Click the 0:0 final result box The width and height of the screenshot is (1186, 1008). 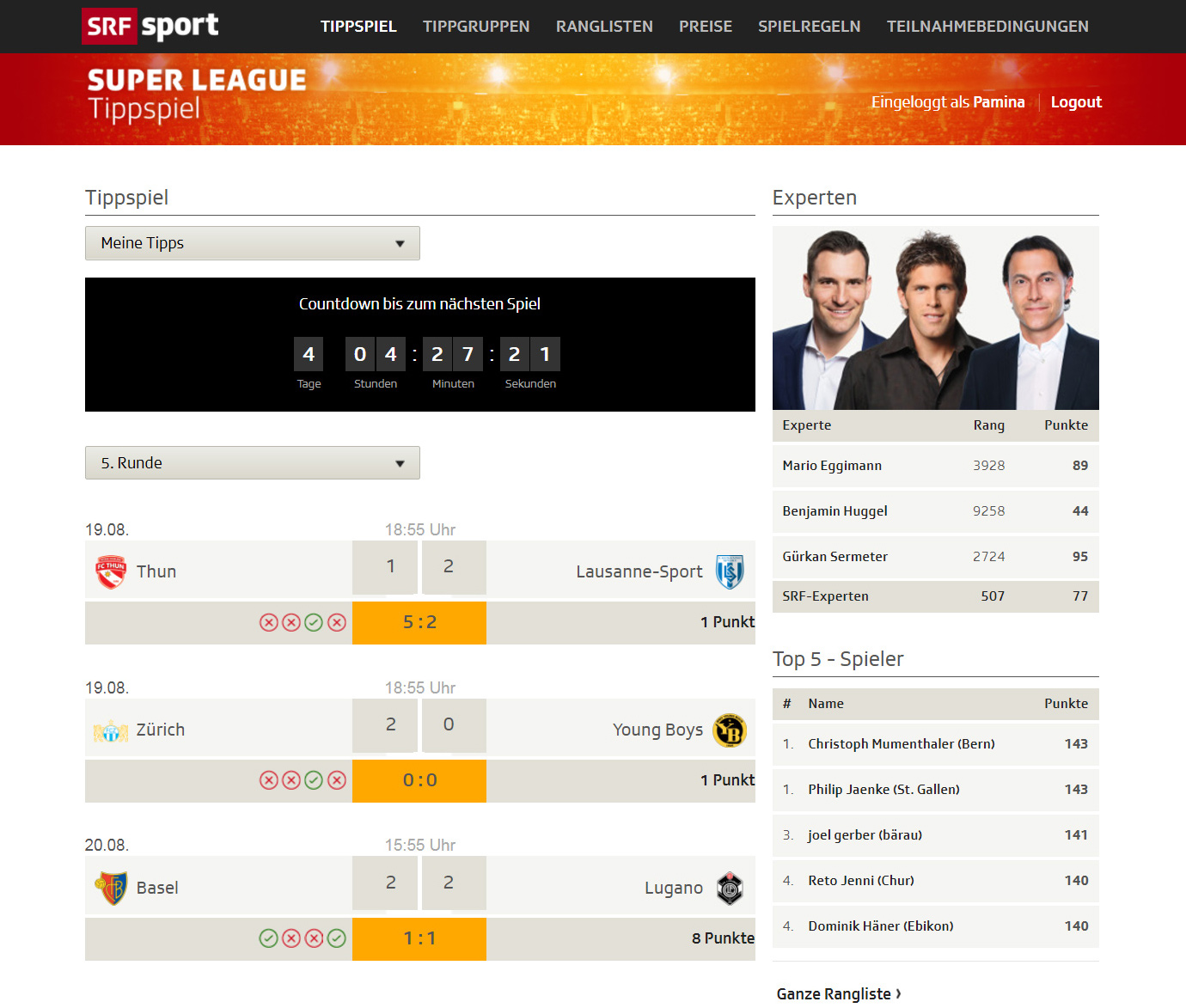pos(419,781)
